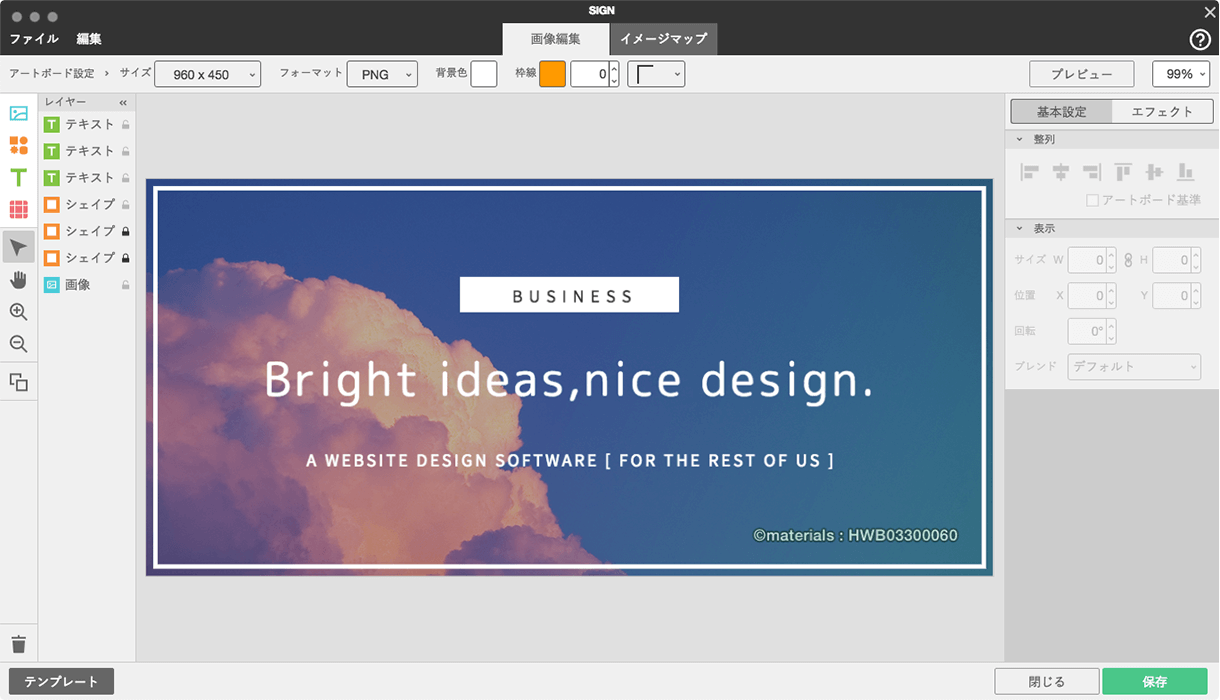The height and width of the screenshot is (700, 1220).
Task: Select the Hand pan tool
Action: point(18,279)
